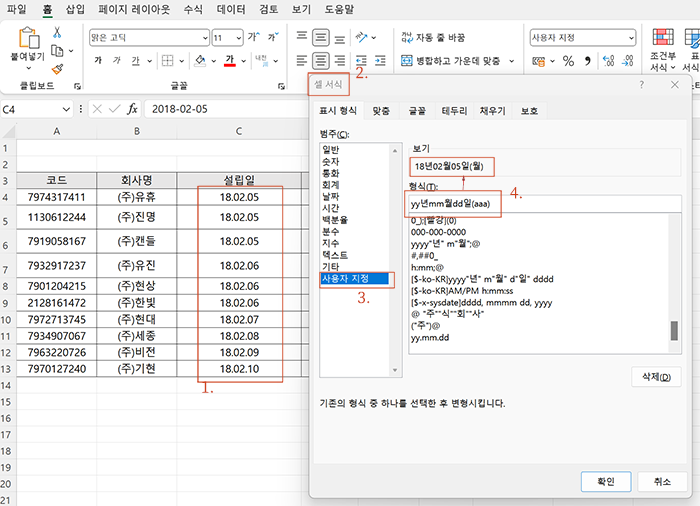Click 자동 줄 바꿈 wrap text
Screen dimensions: 700x506
pos(433,38)
